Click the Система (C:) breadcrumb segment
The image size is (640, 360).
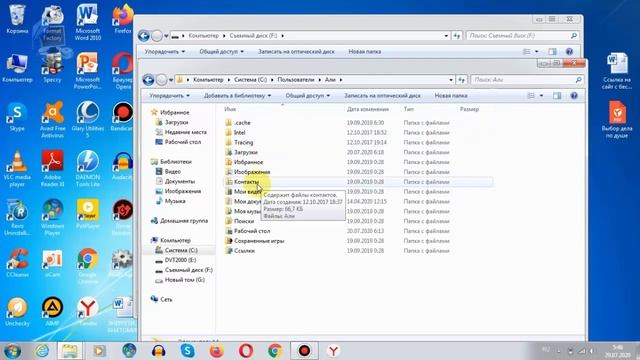[x=250, y=80]
